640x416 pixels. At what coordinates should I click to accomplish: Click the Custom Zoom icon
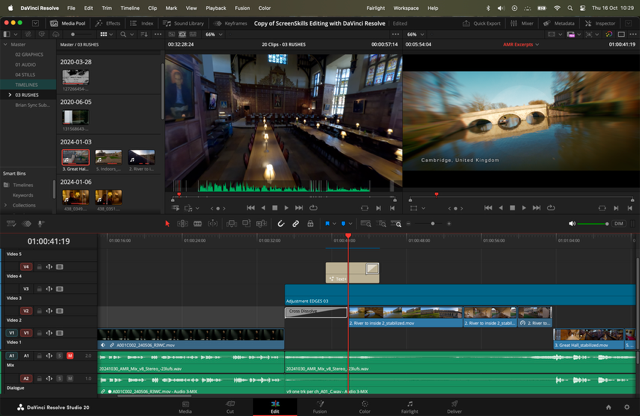(x=396, y=224)
